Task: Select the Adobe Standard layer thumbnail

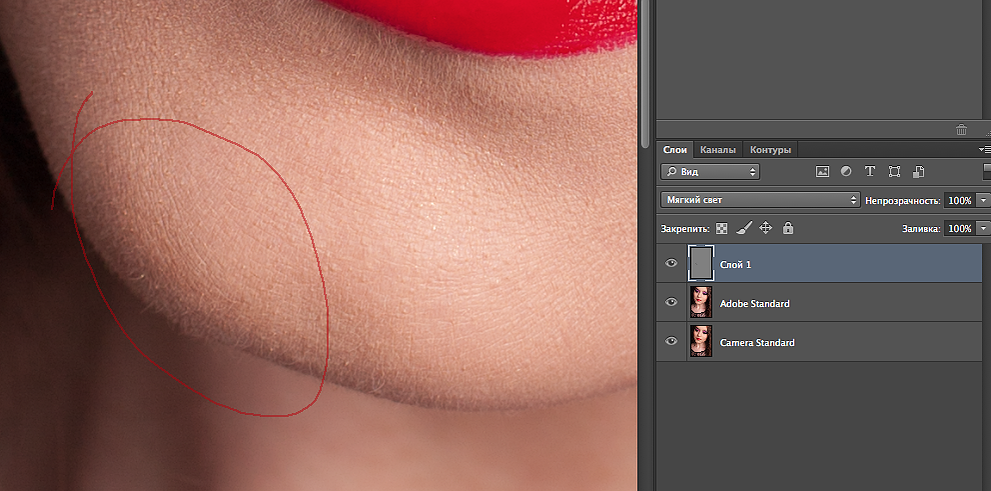Action: pos(701,302)
